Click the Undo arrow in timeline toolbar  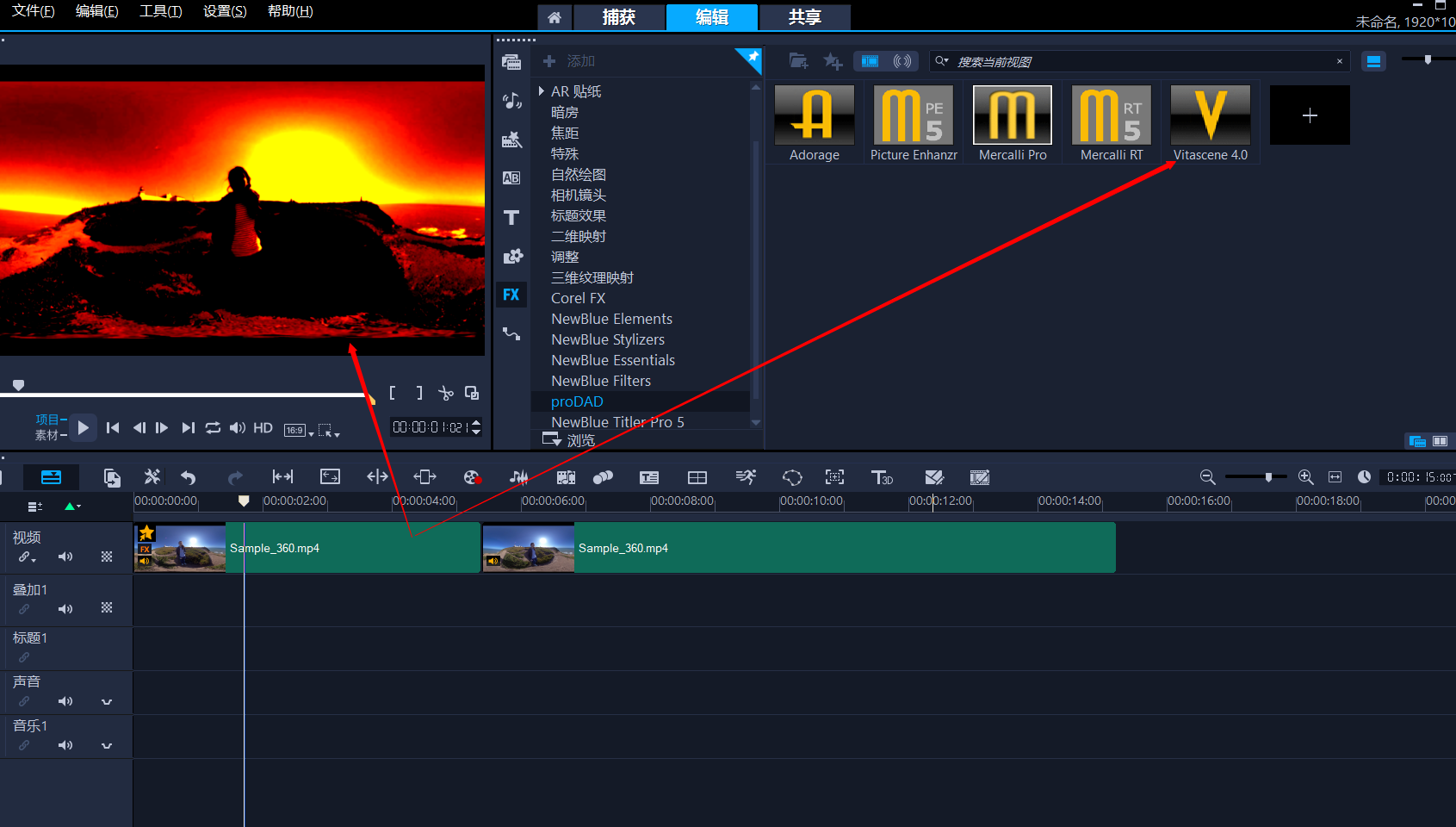[x=189, y=477]
